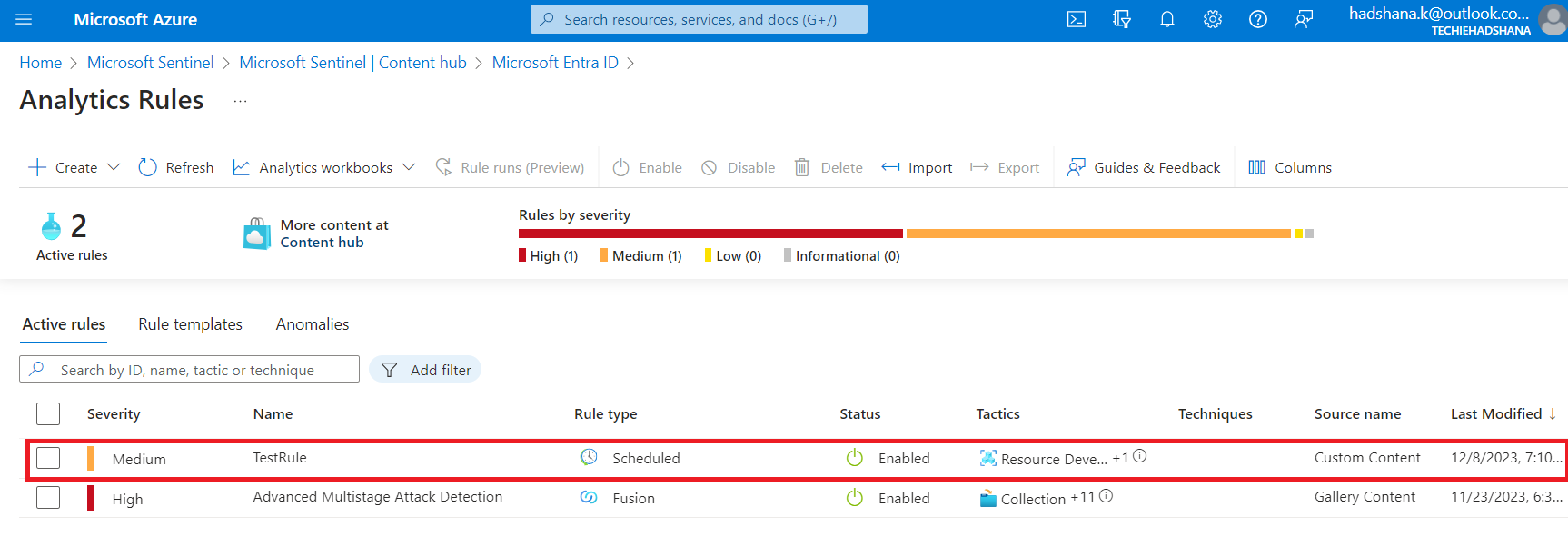
Task: Switch to the Rule templates tab
Action: click(x=190, y=324)
